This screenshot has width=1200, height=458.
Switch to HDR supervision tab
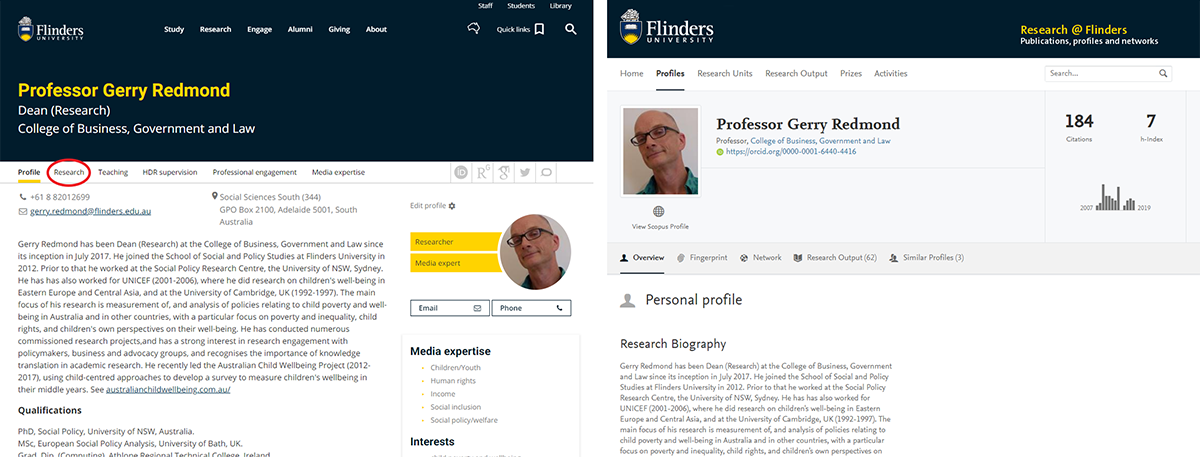tap(170, 172)
